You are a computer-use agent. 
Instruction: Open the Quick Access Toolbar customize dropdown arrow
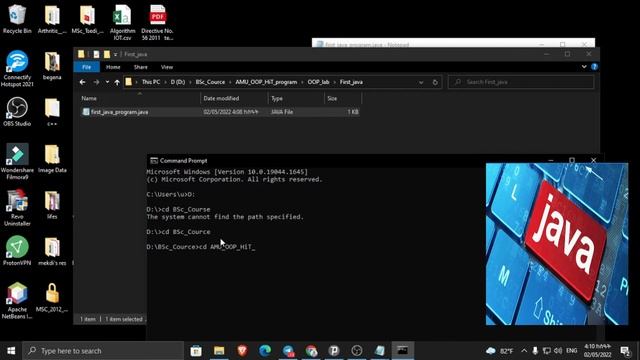(x=116, y=54)
